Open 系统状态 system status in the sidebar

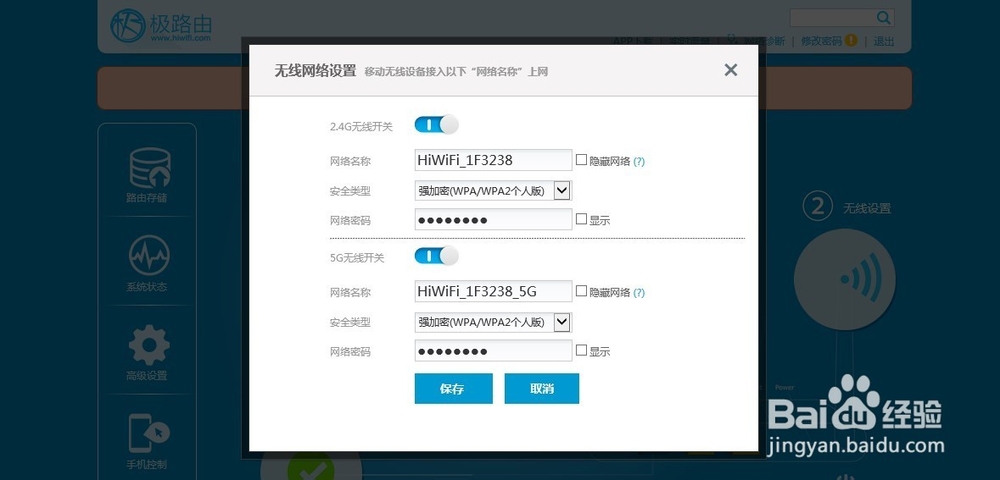pos(148,263)
